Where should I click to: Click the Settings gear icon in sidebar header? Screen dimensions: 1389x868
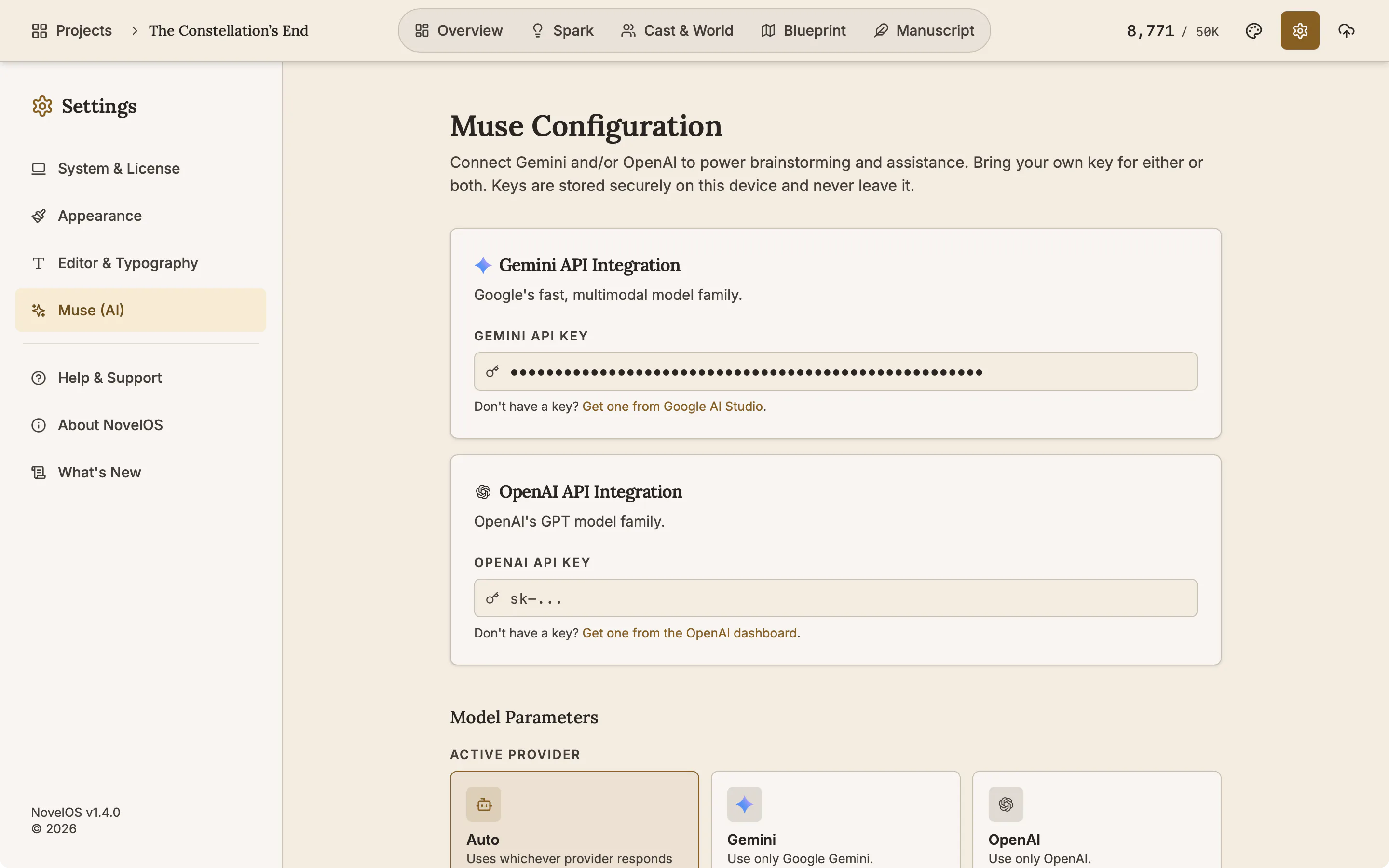(42, 106)
